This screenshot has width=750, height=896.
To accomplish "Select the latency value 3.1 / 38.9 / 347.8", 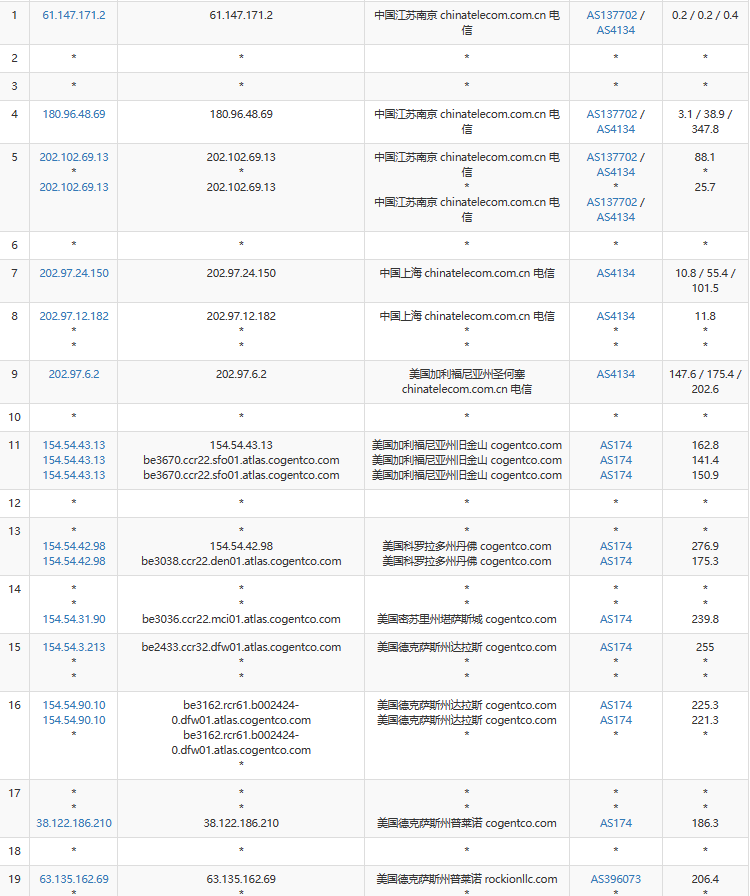I will (x=705, y=122).
